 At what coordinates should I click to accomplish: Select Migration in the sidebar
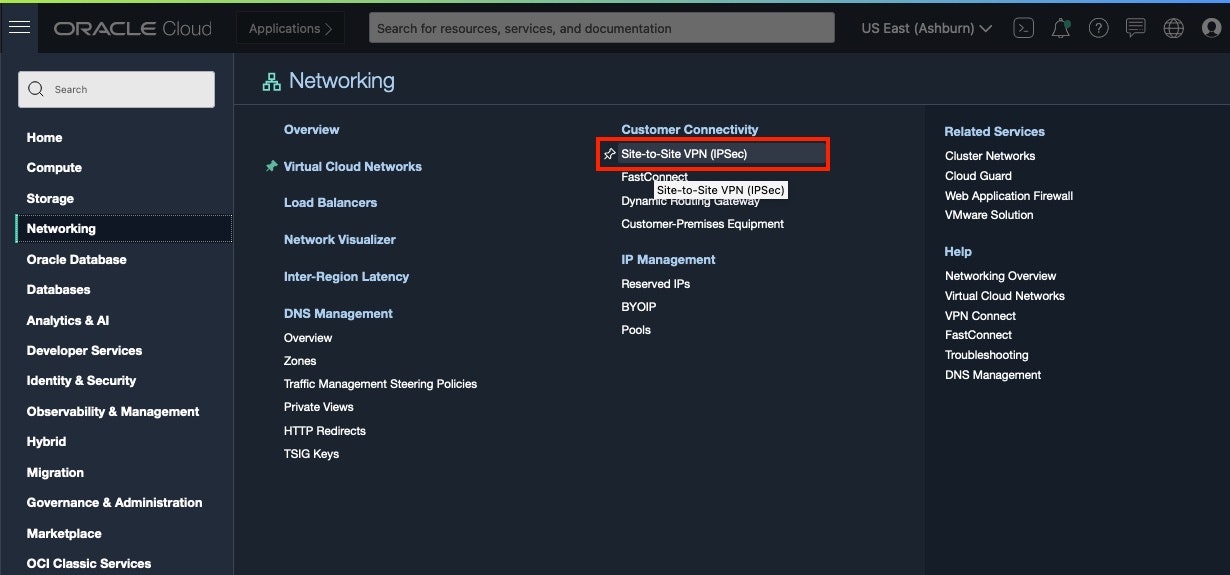click(55, 472)
